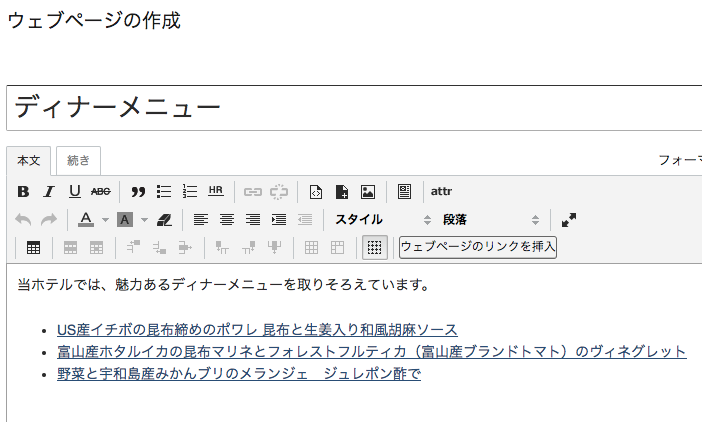Click the insert file icon
The image size is (702, 422).
pyautogui.click(x=342, y=192)
